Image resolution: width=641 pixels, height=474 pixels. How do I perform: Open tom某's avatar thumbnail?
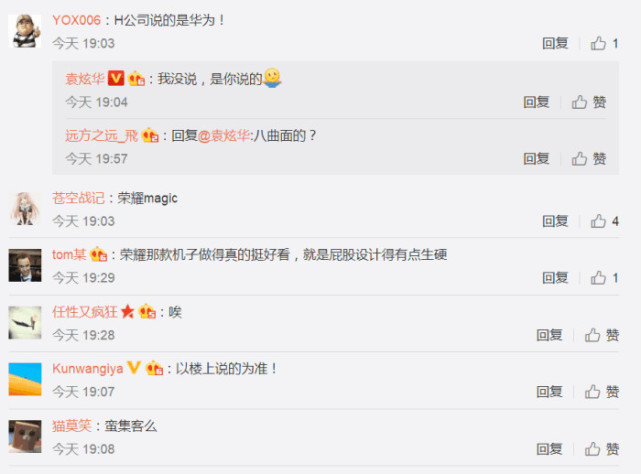(25, 265)
